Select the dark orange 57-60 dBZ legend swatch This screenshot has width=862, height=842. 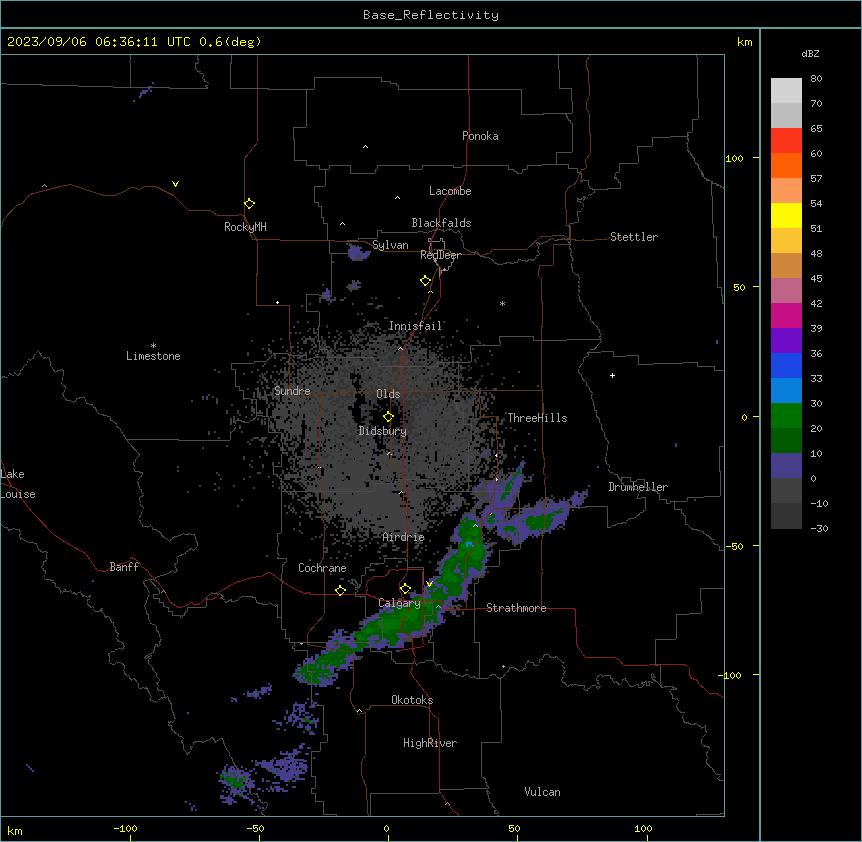[x=786, y=166]
